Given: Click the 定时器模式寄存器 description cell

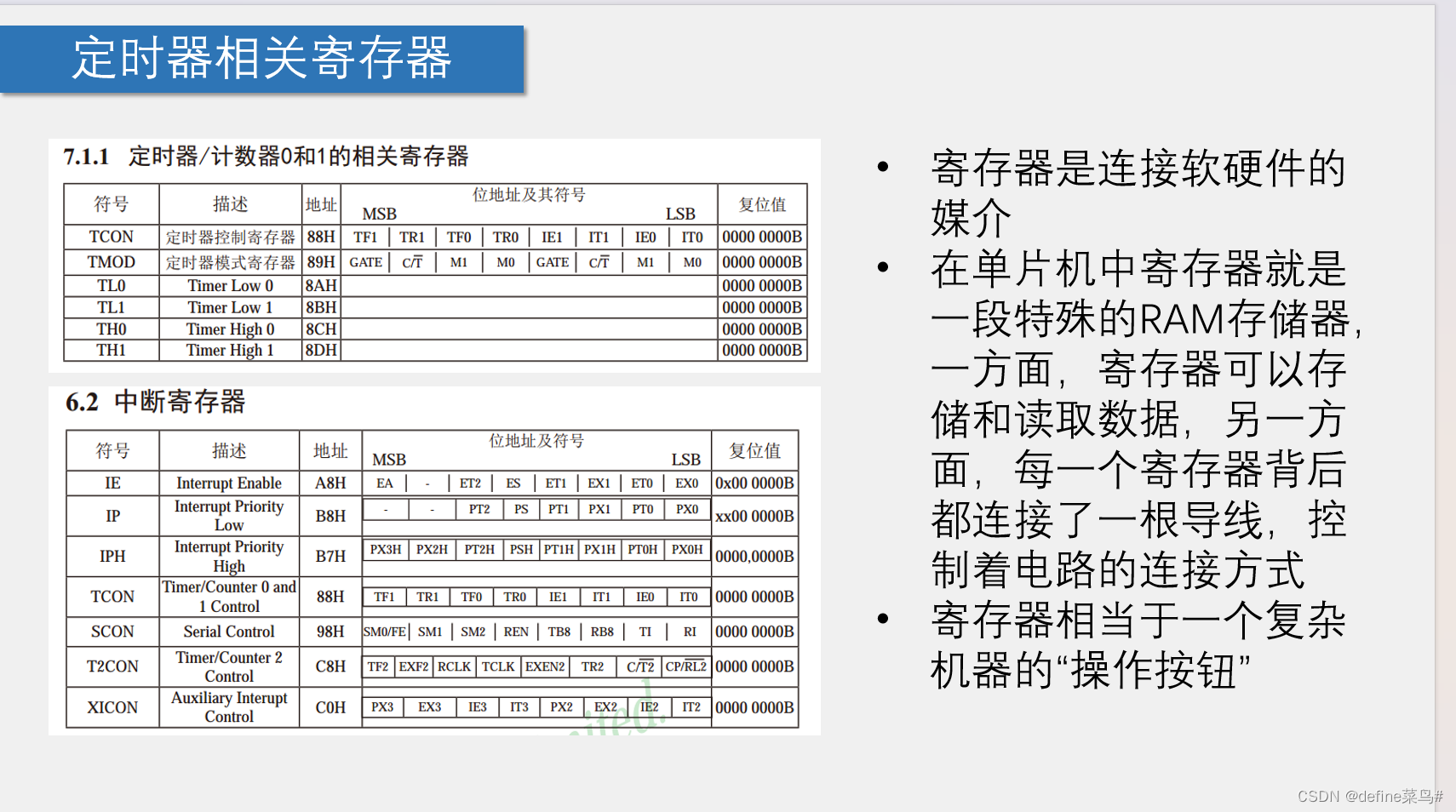Looking at the screenshot, I should coord(231,262).
